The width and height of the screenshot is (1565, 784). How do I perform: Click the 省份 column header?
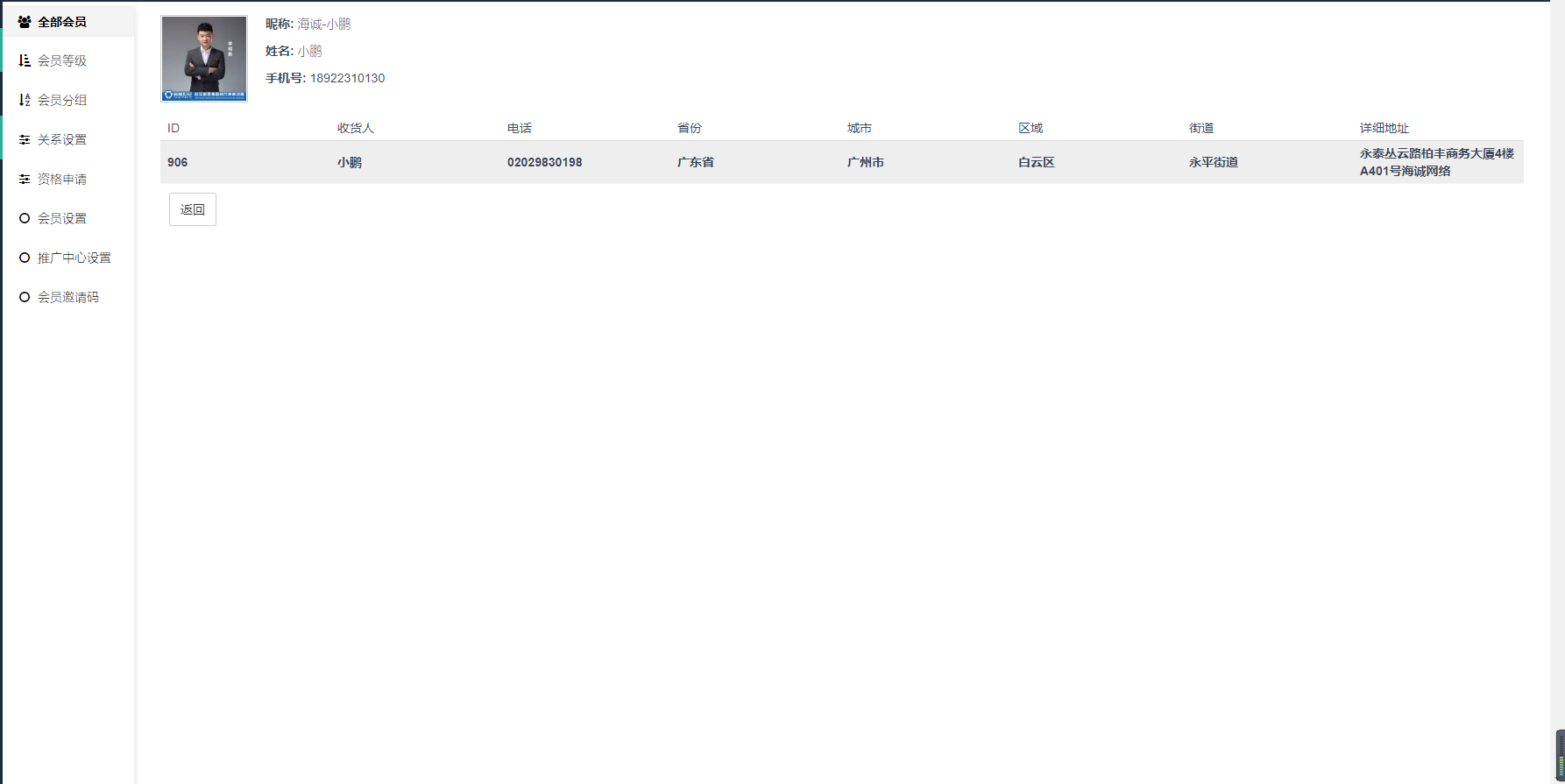point(690,128)
